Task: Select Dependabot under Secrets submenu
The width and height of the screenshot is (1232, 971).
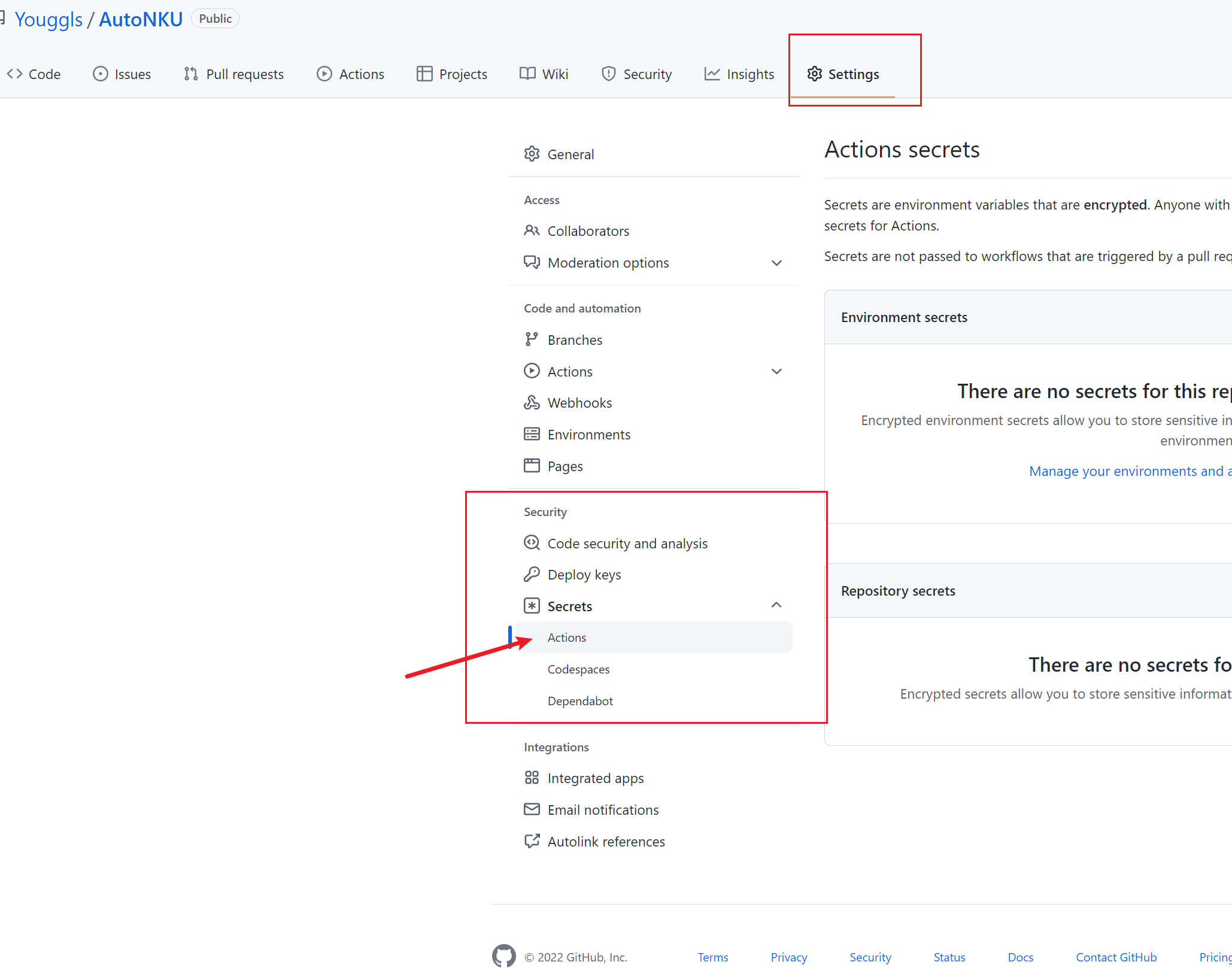Action: click(580, 700)
